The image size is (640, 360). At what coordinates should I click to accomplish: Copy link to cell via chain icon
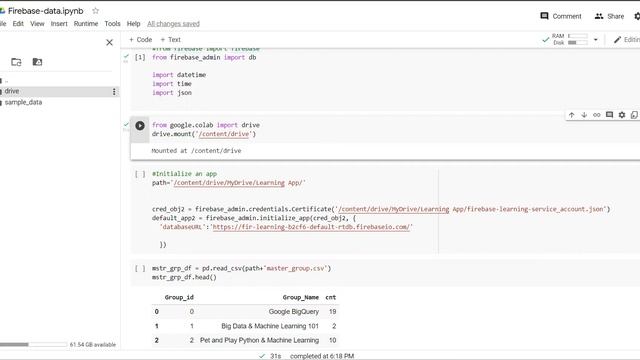coord(597,115)
